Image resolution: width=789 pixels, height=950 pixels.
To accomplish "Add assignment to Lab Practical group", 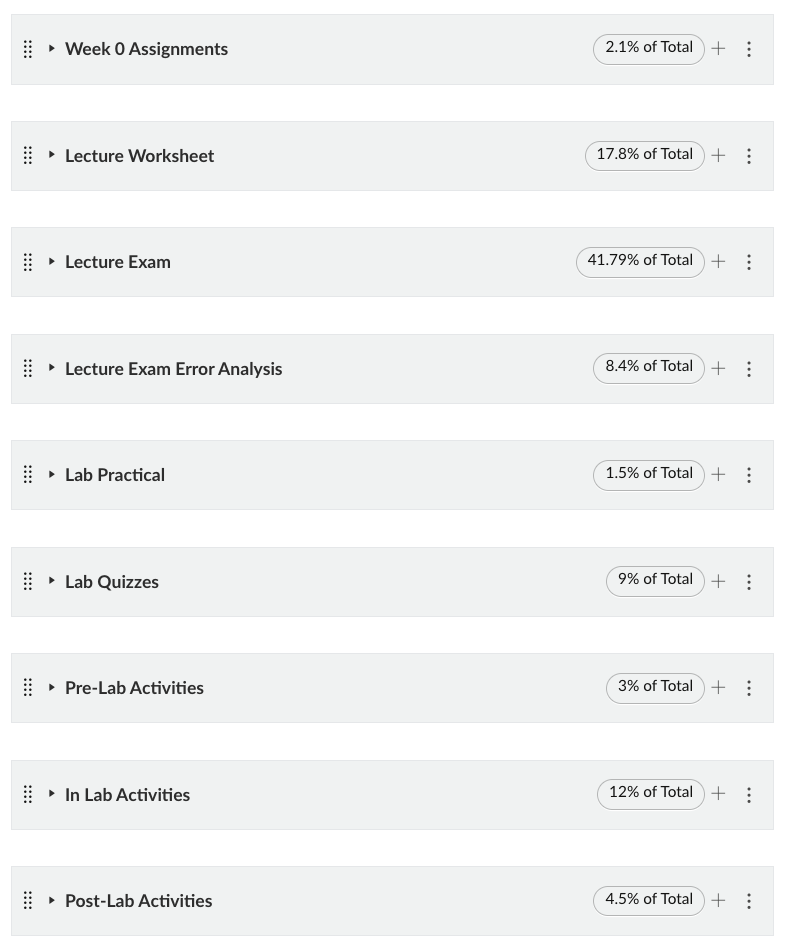I will tap(718, 475).
